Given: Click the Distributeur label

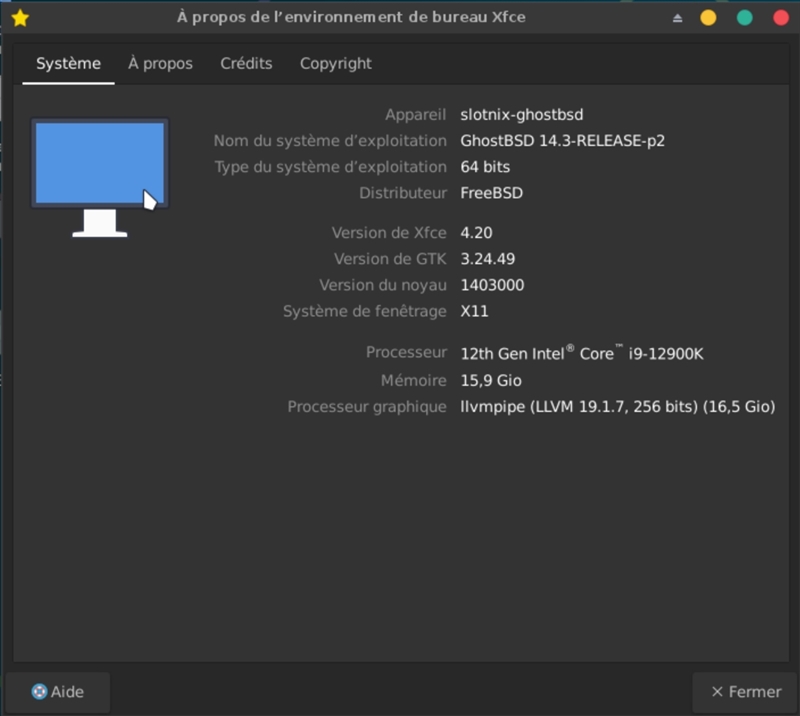Looking at the screenshot, I should [403, 193].
